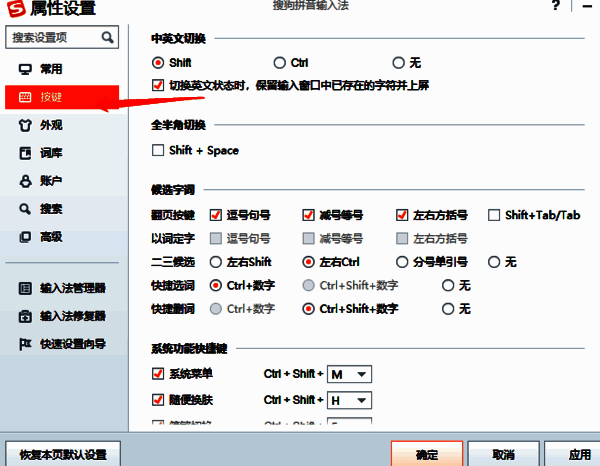Toggle 翻页按键 逗号句号 checkbox
Screen dimensions: 600x466
point(216,215)
